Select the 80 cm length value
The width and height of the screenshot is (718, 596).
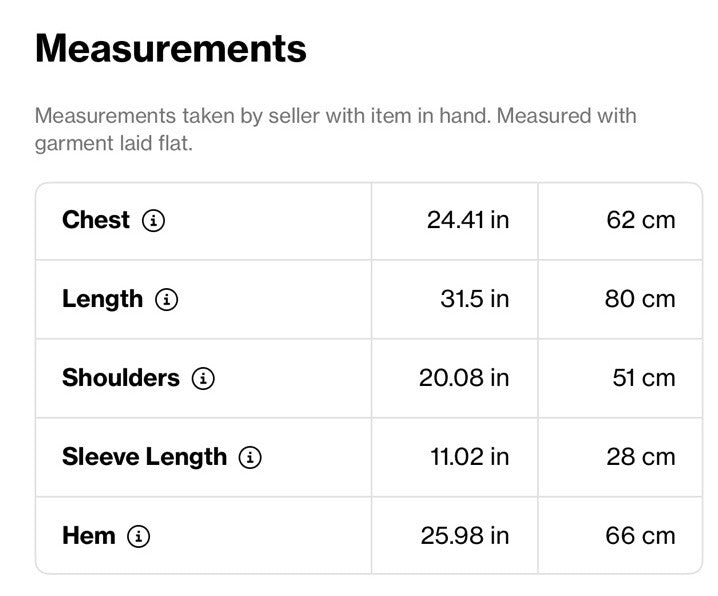640,299
